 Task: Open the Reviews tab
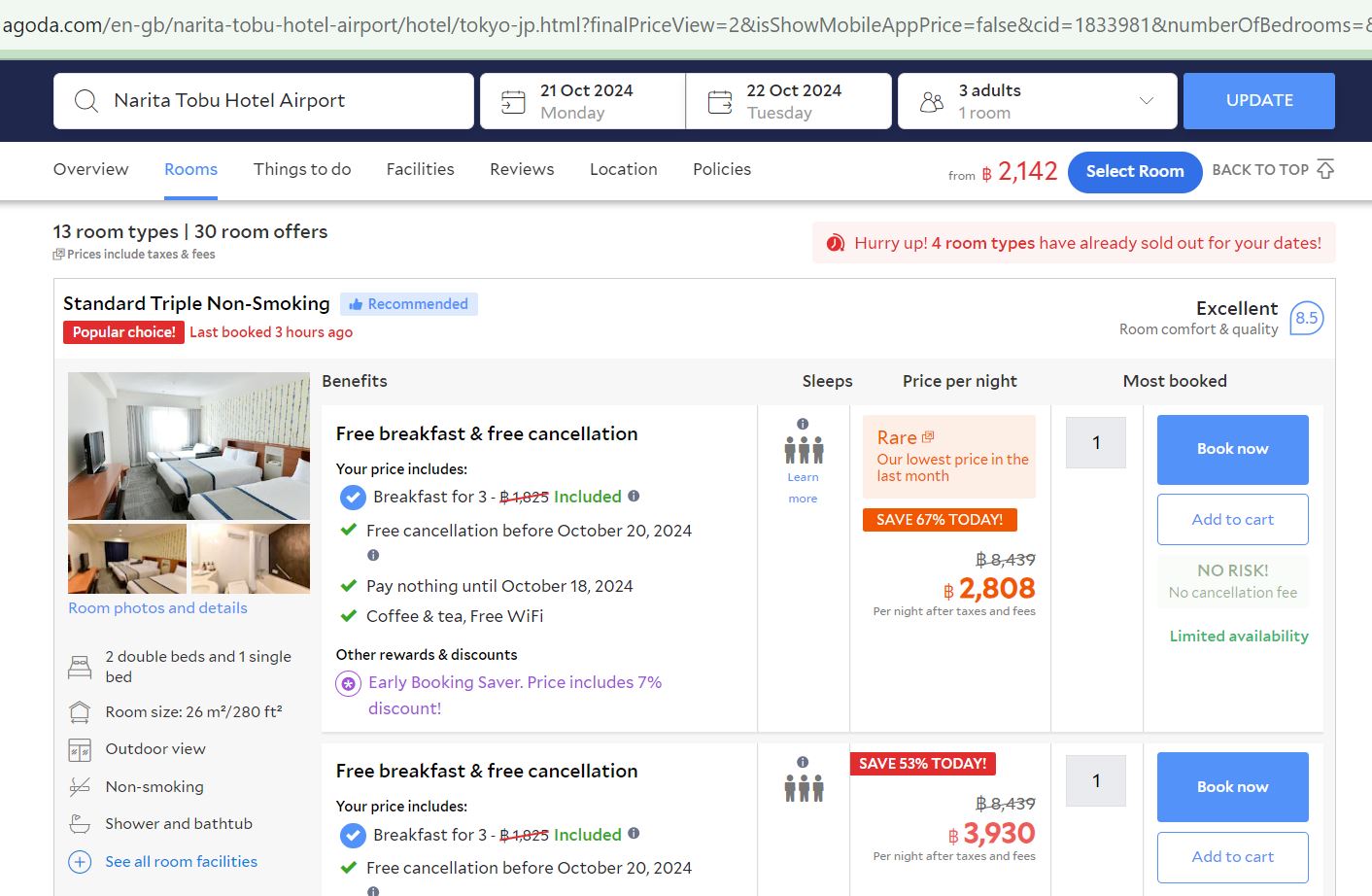coord(522,169)
